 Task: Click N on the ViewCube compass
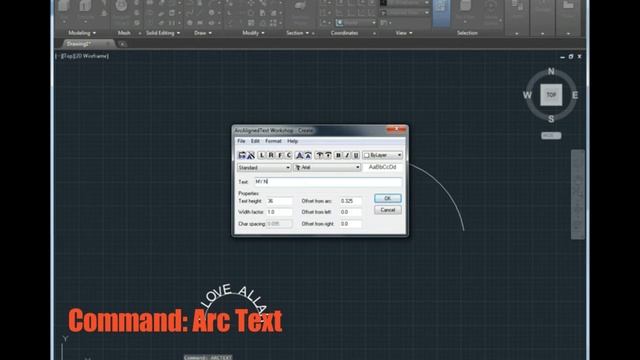tap(551, 71)
